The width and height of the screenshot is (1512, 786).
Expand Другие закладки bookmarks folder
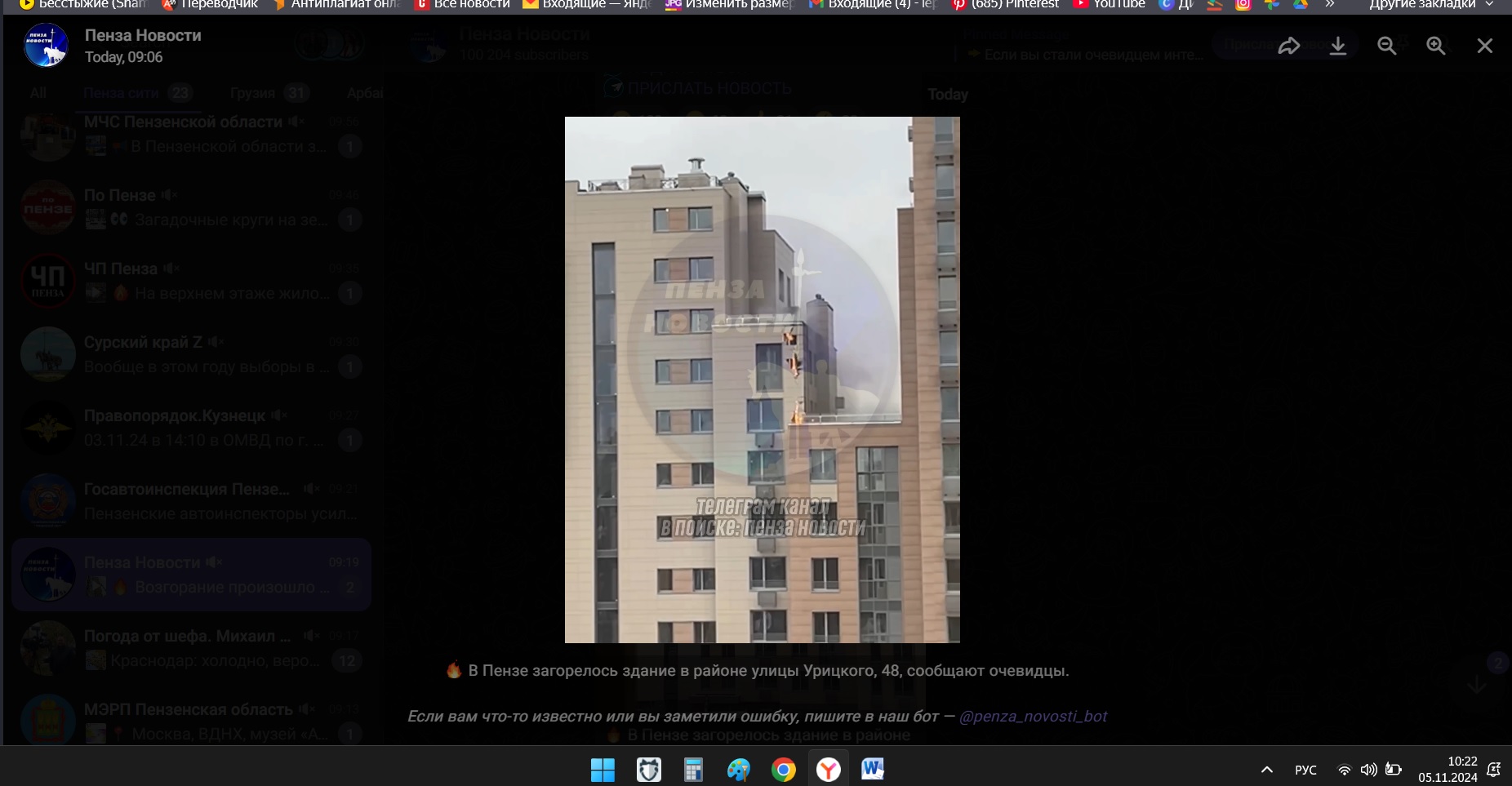click(1430, 4)
